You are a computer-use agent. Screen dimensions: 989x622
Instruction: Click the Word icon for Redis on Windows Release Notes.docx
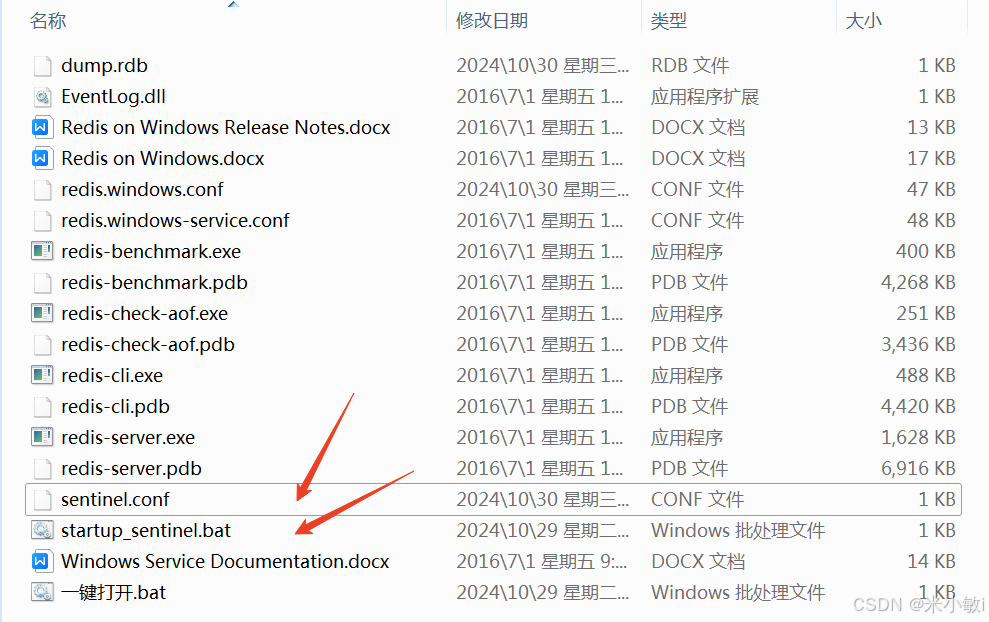tap(41, 127)
